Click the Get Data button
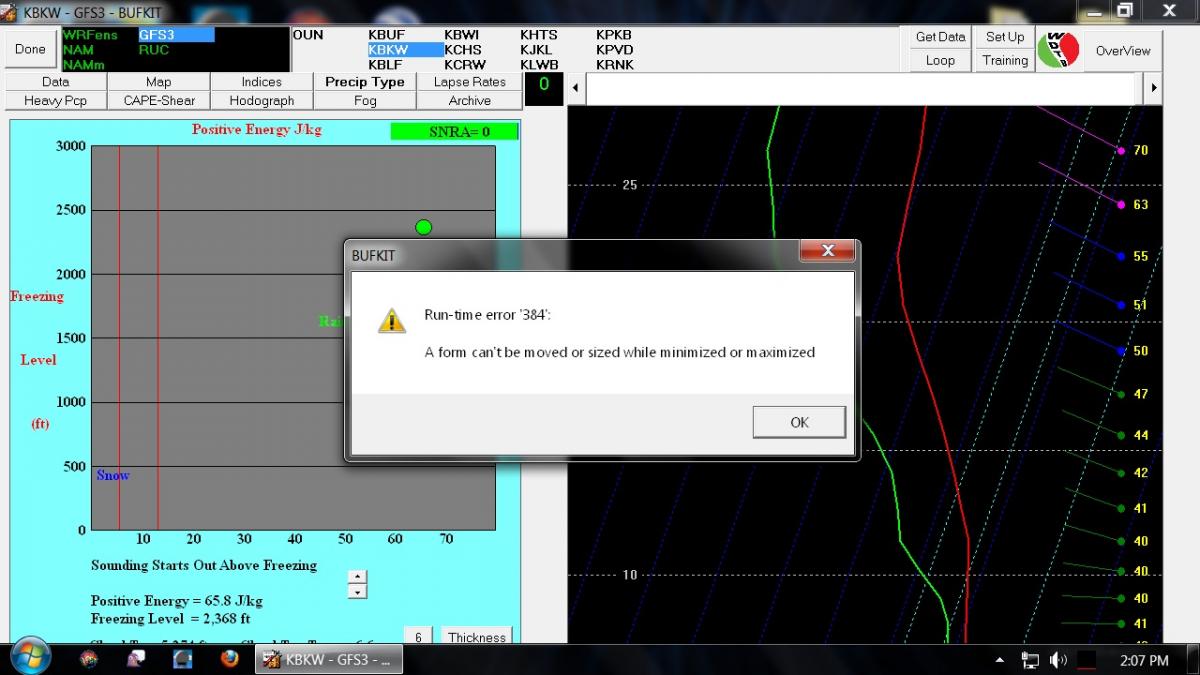The width and height of the screenshot is (1200, 675). click(x=941, y=37)
